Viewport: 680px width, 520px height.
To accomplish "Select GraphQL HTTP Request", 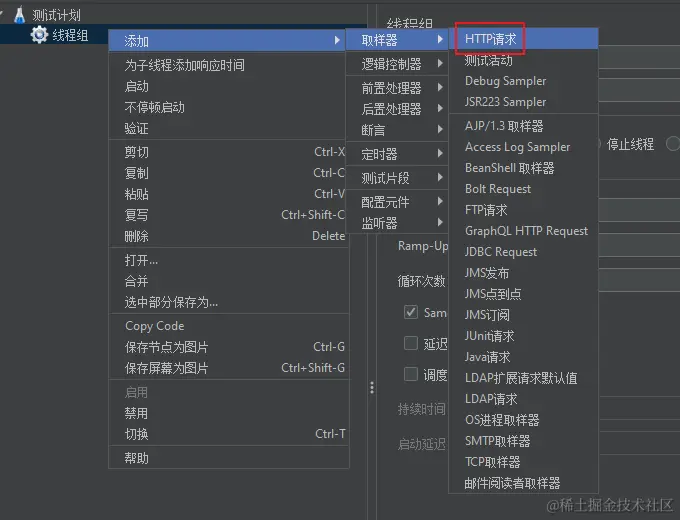I will [x=523, y=231].
